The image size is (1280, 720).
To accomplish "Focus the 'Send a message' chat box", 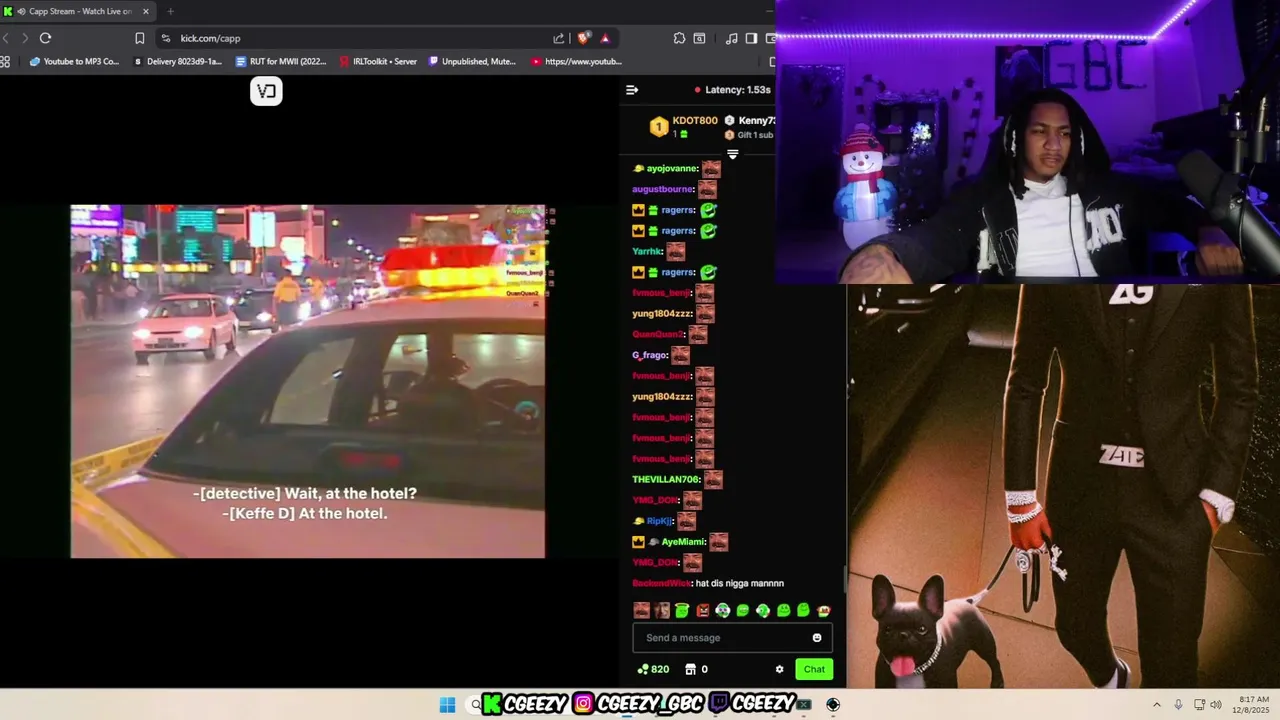I will (x=732, y=638).
